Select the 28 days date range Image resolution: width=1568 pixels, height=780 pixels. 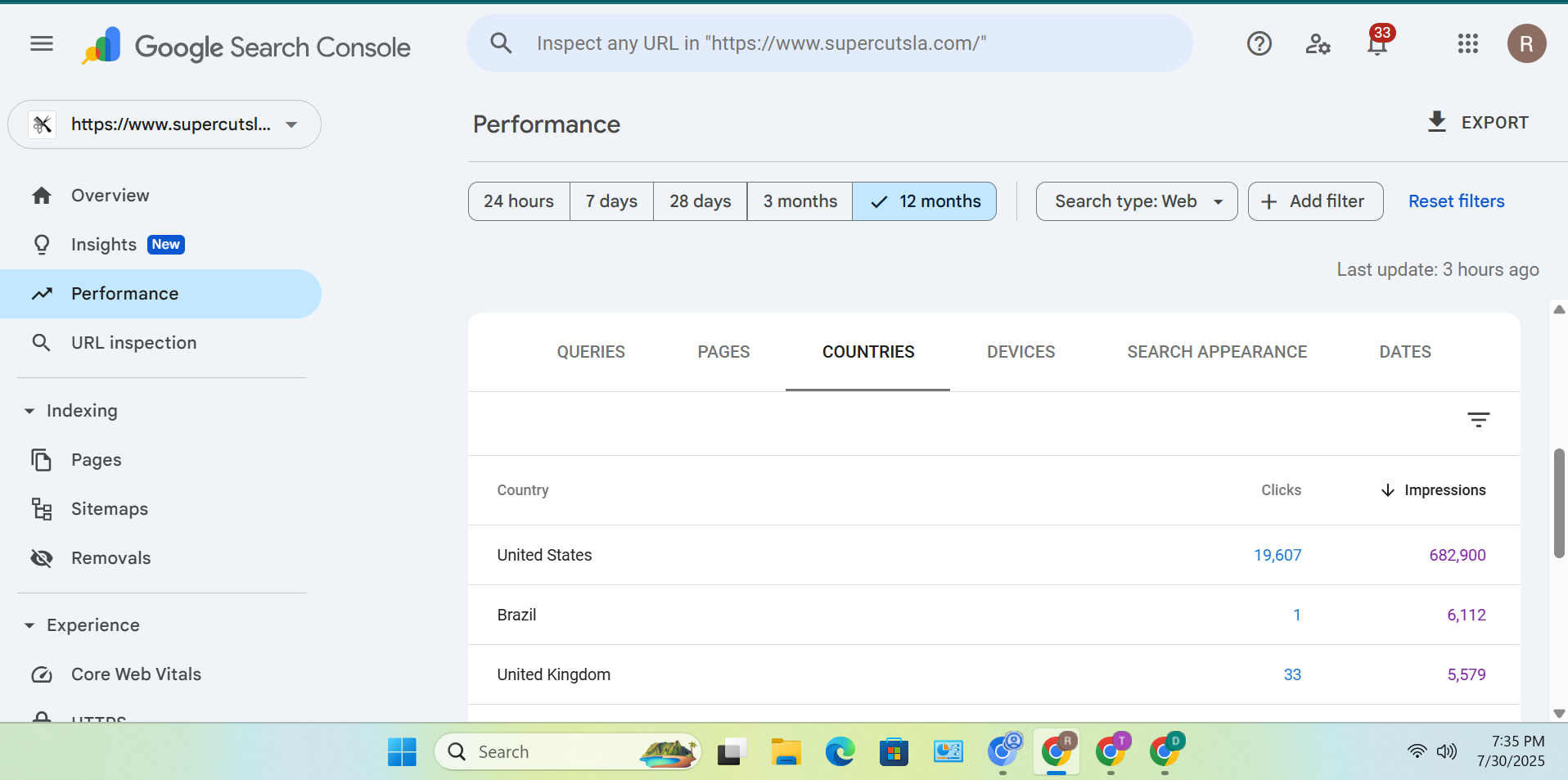701,201
